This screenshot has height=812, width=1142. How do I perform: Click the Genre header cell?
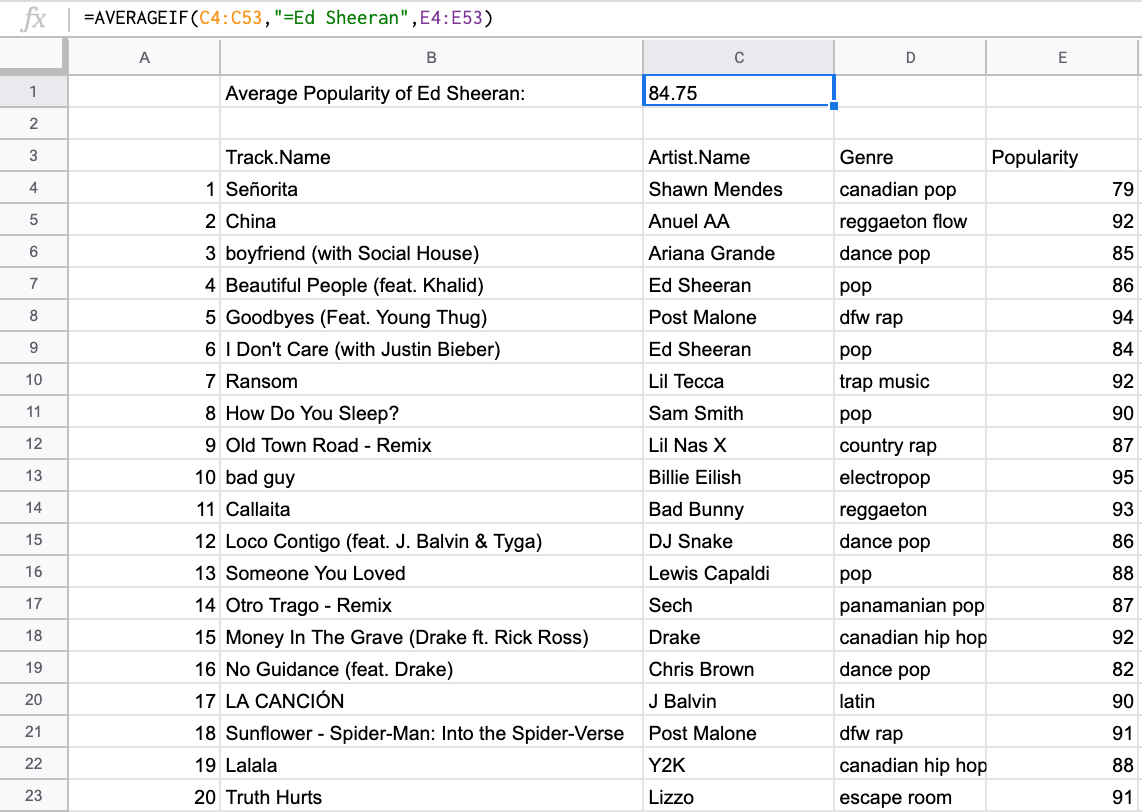coord(910,156)
